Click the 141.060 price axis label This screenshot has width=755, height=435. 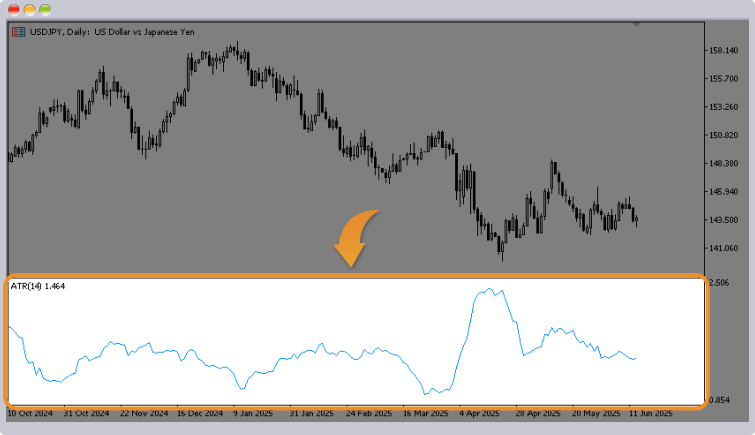[723, 248]
